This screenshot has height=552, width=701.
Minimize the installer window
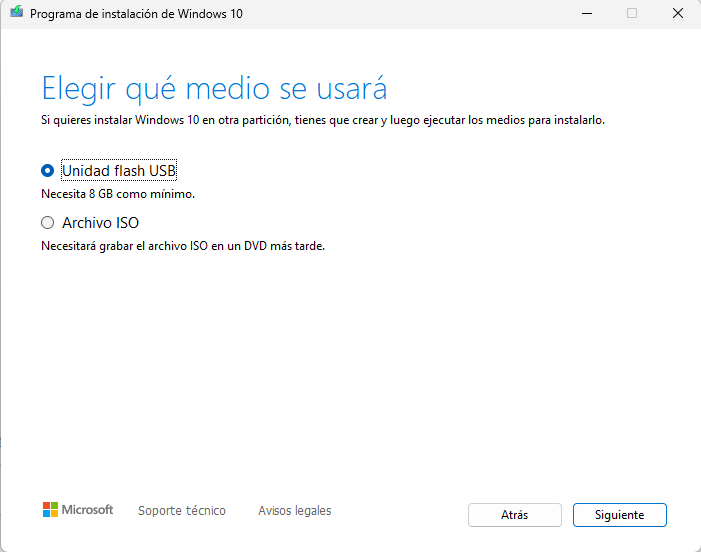(587, 13)
